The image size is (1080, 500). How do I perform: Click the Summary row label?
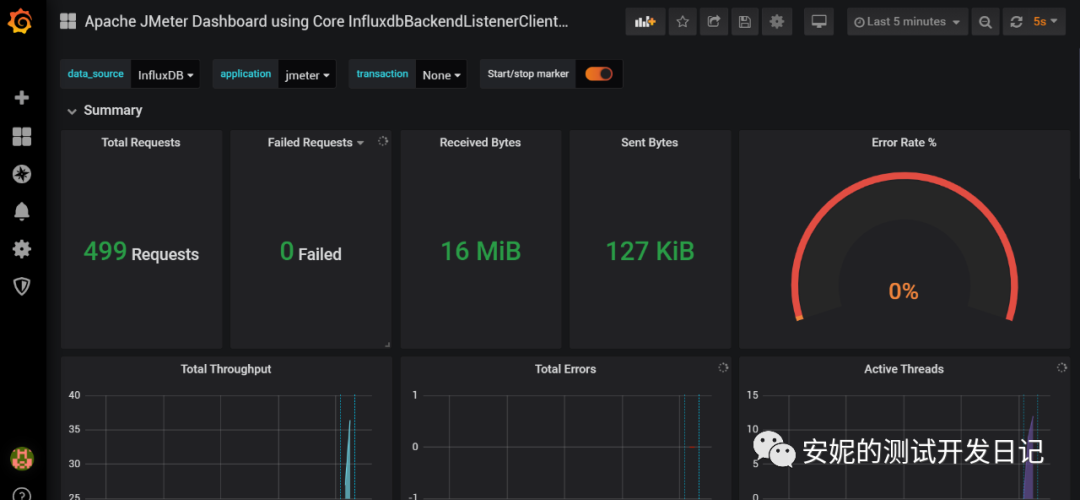113,110
